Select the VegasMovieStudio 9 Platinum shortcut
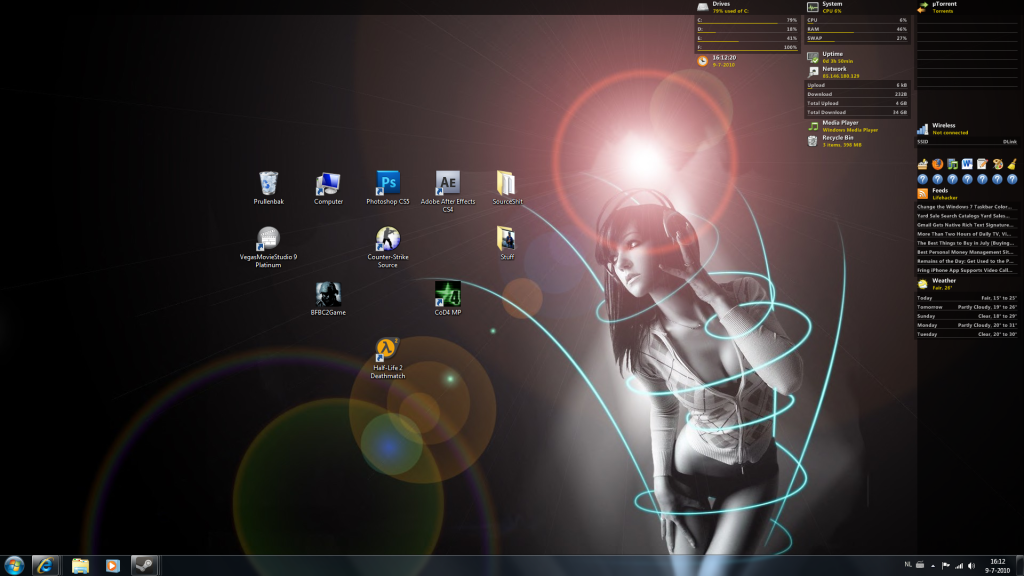Image resolution: width=1024 pixels, height=576 pixels. (x=268, y=247)
